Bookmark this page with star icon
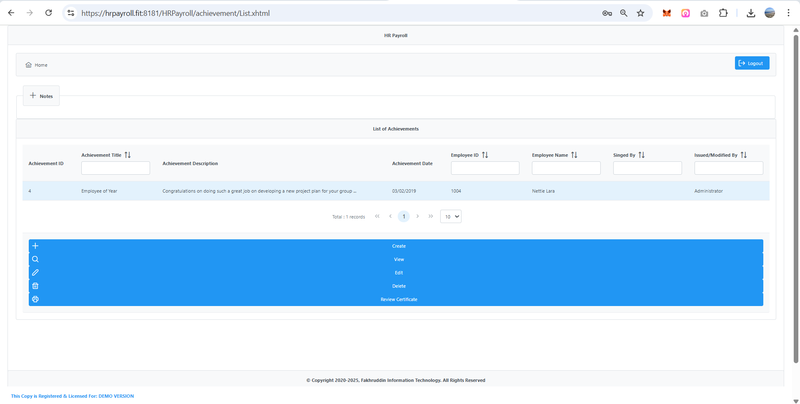The height and width of the screenshot is (404, 800). point(640,13)
